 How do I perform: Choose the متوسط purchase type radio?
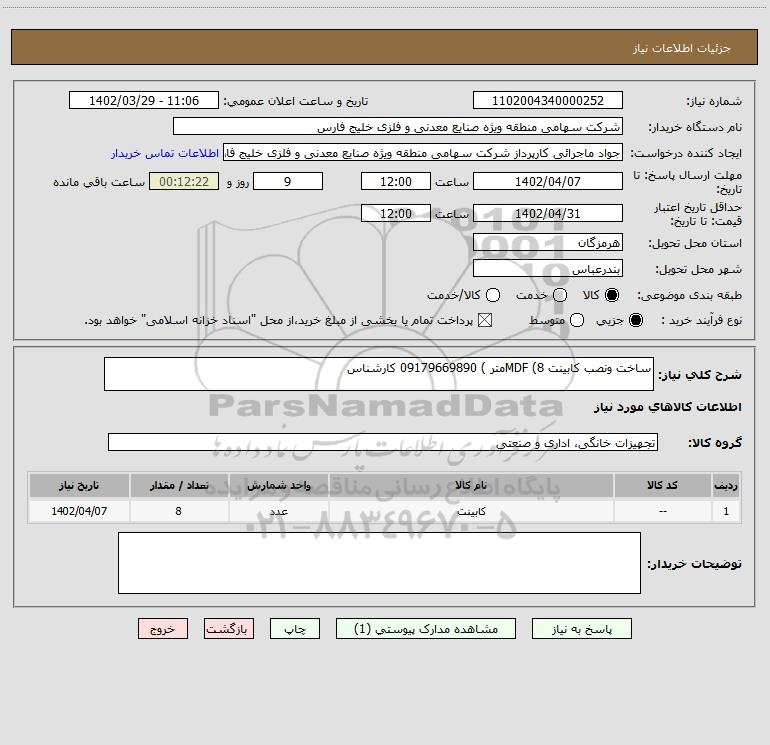(x=577, y=321)
